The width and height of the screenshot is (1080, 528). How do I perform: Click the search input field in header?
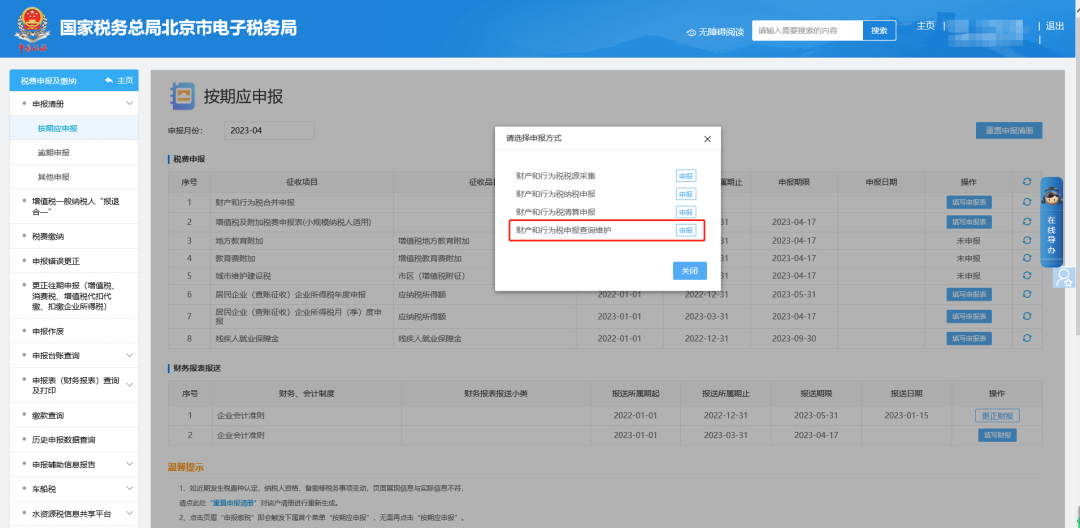tap(807, 31)
